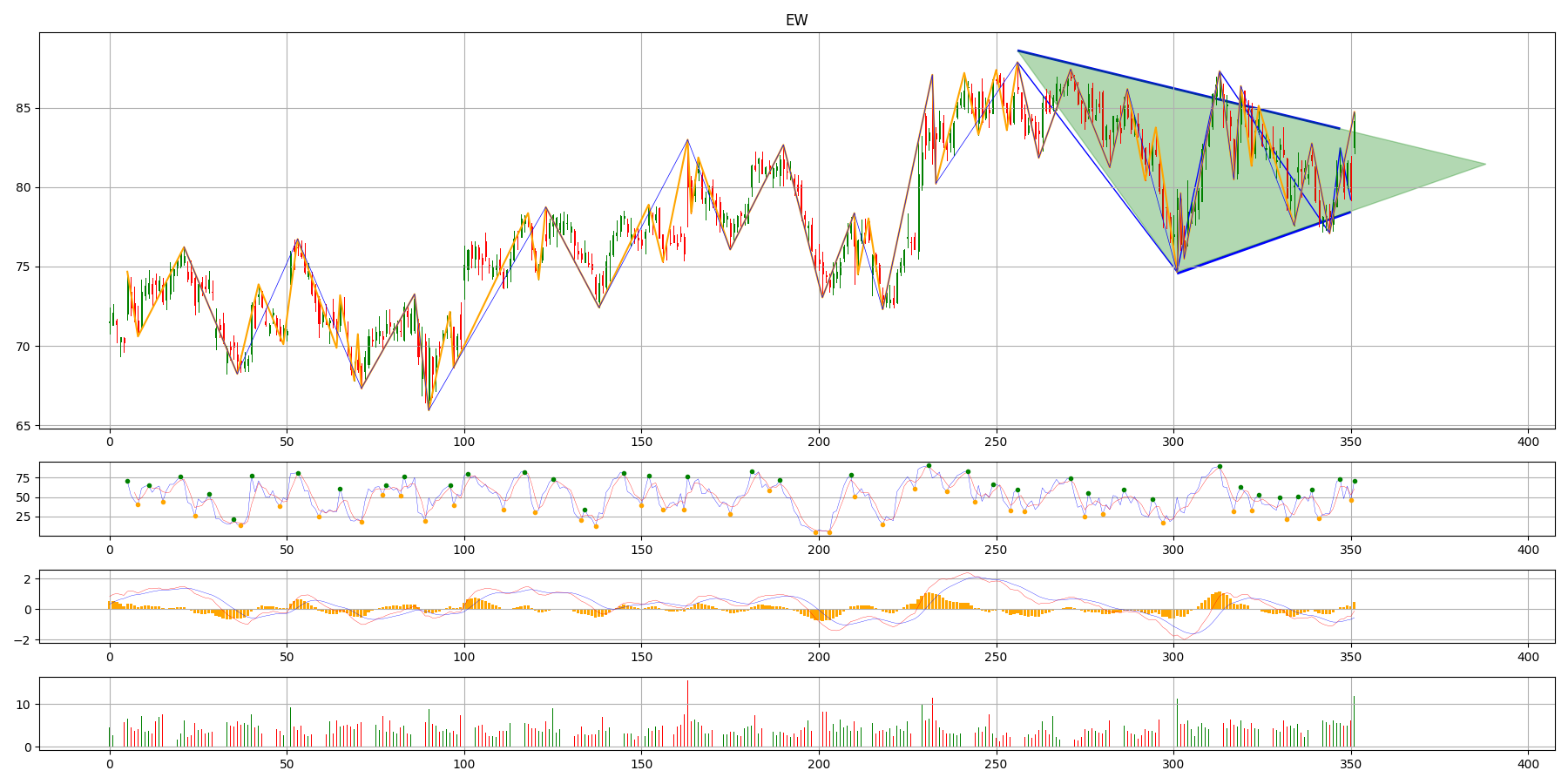
Task: Click the 100 tick under the volume panel
Action: point(464,764)
